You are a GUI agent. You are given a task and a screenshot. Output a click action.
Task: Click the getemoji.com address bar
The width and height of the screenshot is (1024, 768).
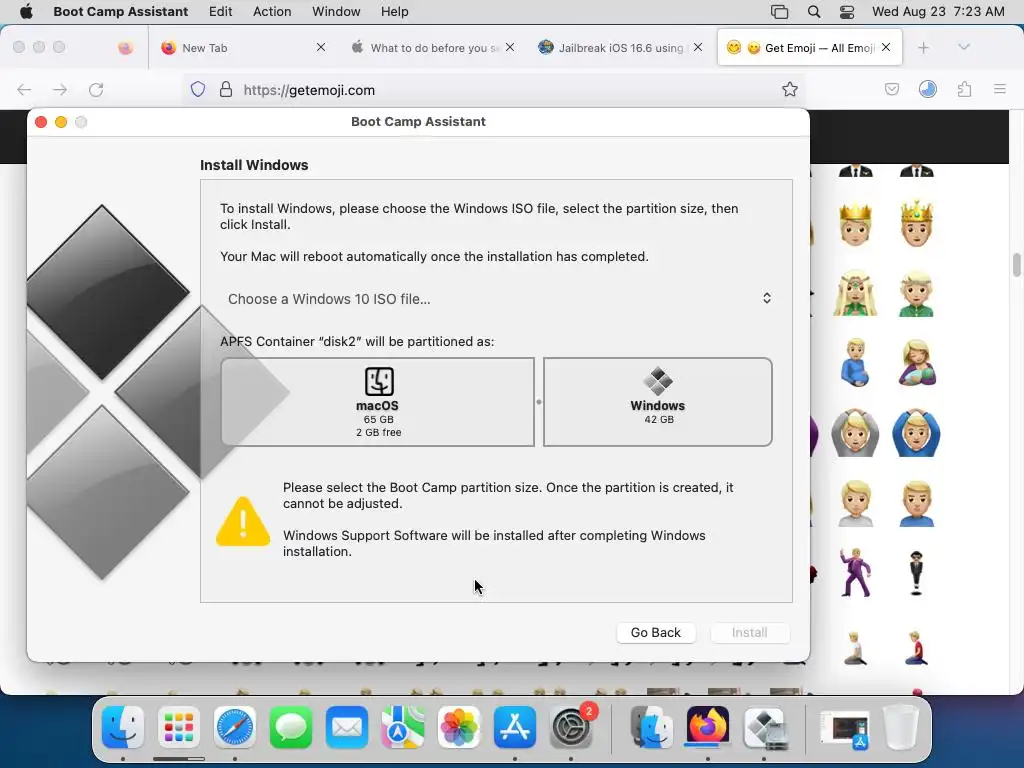point(496,89)
